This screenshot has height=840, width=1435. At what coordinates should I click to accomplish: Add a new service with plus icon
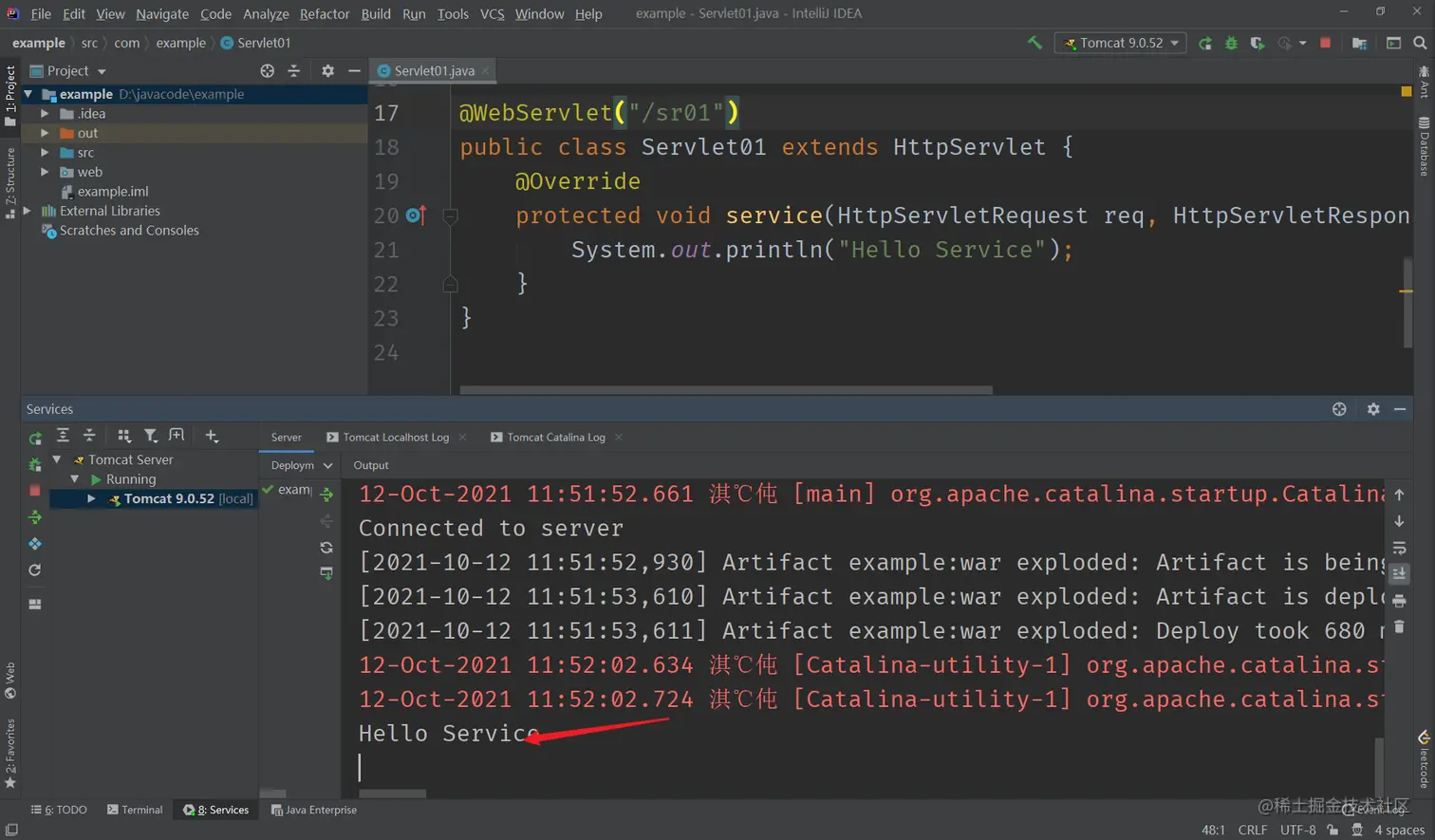point(212,436)
